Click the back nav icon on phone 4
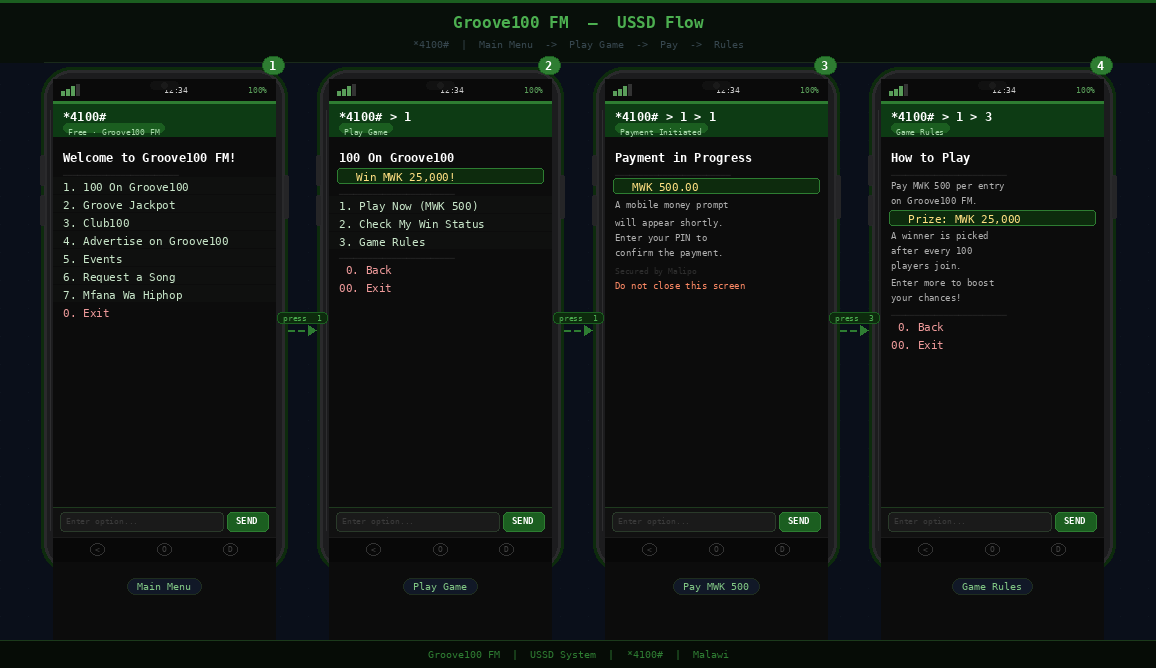 [x=925, y=549]
